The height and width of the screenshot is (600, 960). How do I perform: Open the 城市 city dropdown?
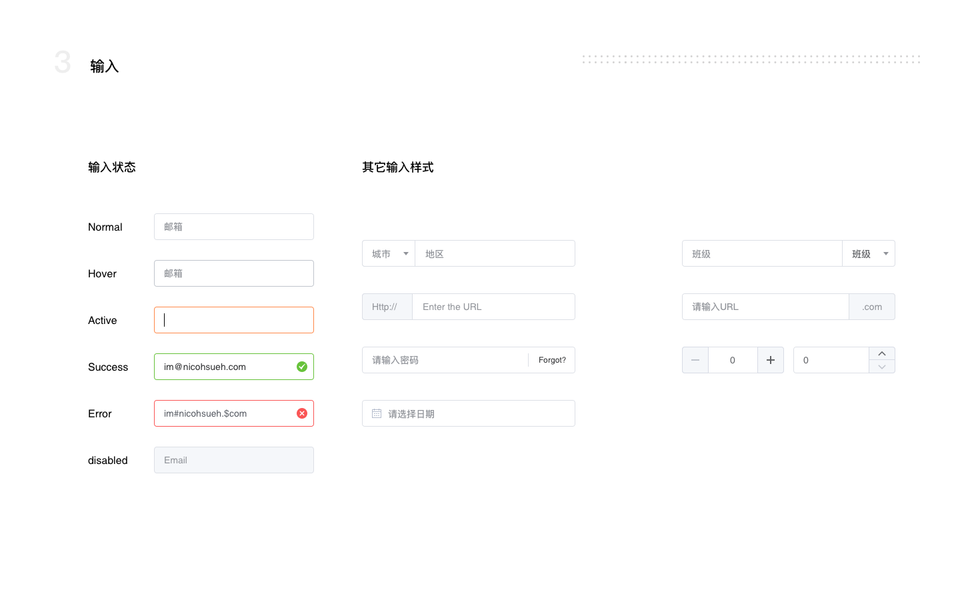click(389, 254)
